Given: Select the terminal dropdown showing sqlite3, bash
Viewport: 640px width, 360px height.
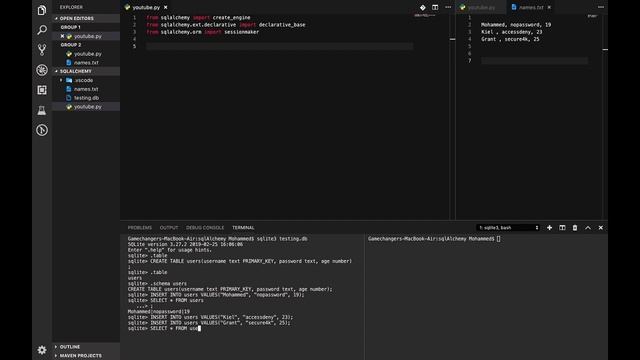Looking at the screenshot, I should click(x=508, y=228).
